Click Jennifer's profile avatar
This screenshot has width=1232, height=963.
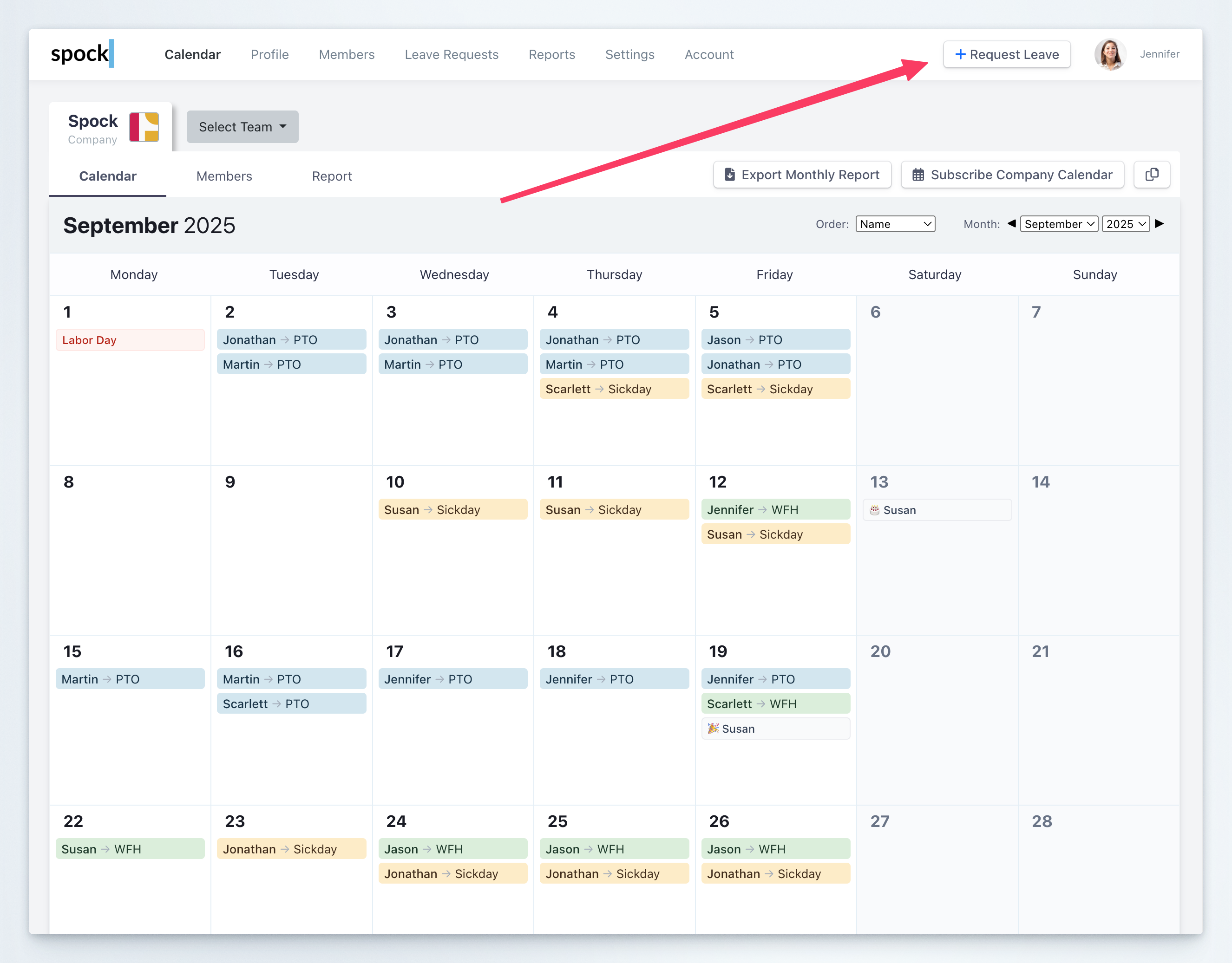point(1109,55)
